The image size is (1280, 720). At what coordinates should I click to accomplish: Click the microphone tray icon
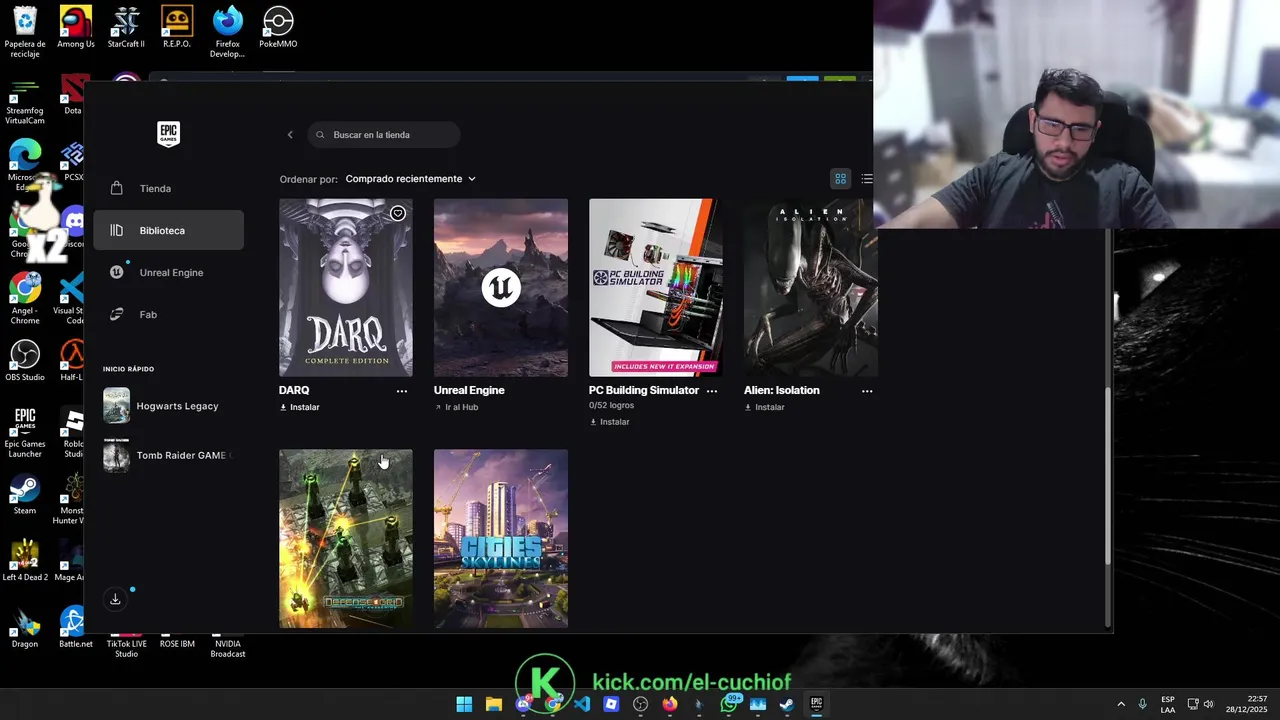click(1142, 704)
